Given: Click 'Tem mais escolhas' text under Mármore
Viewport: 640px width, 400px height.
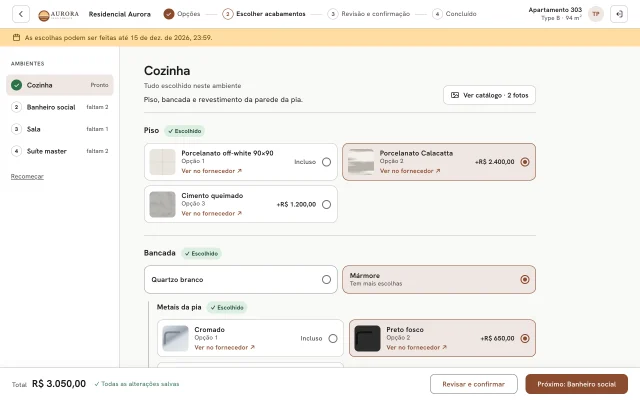Looking at the screenshot, I should (376, 284).
